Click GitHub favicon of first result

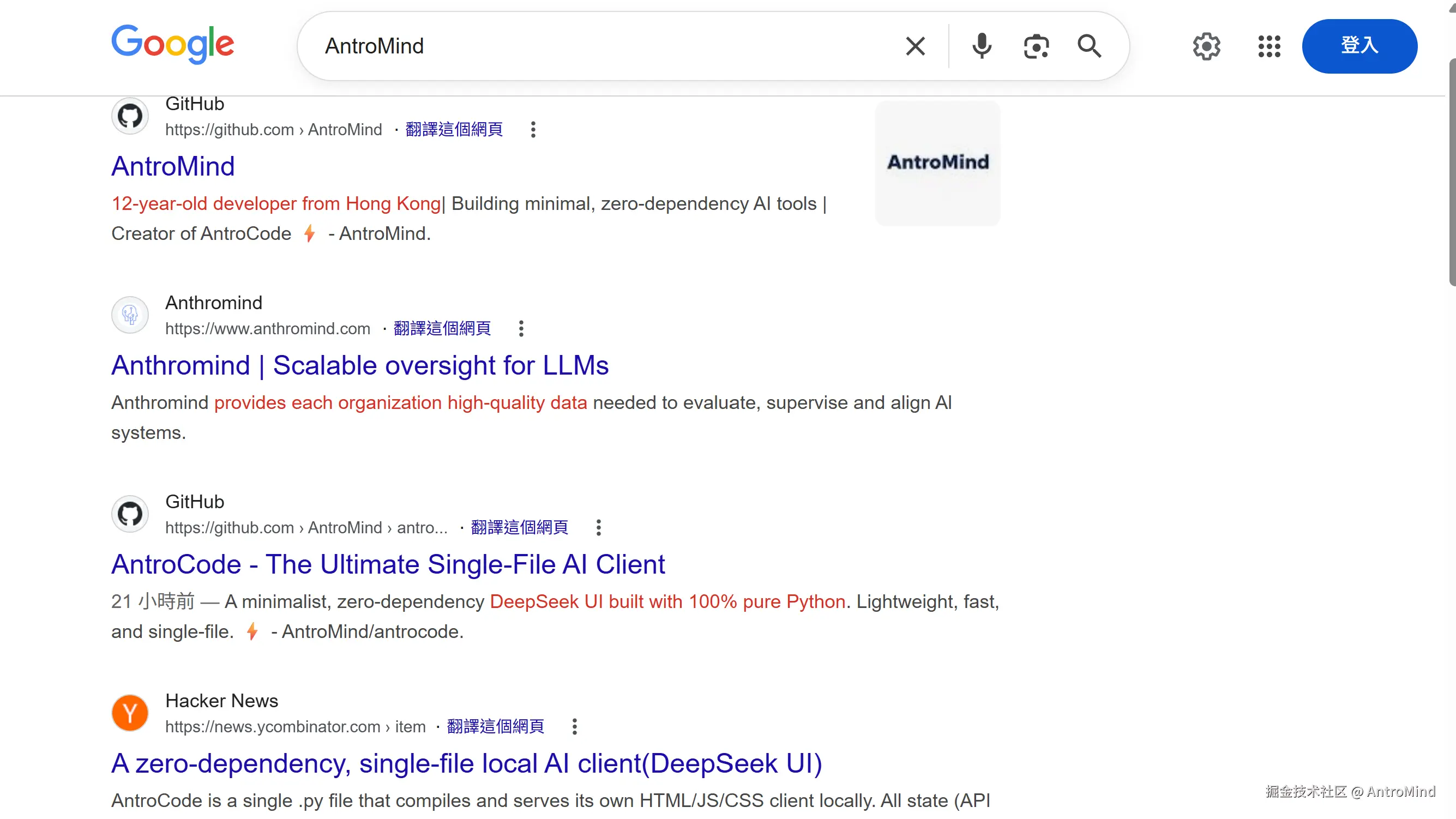point(130,116)
